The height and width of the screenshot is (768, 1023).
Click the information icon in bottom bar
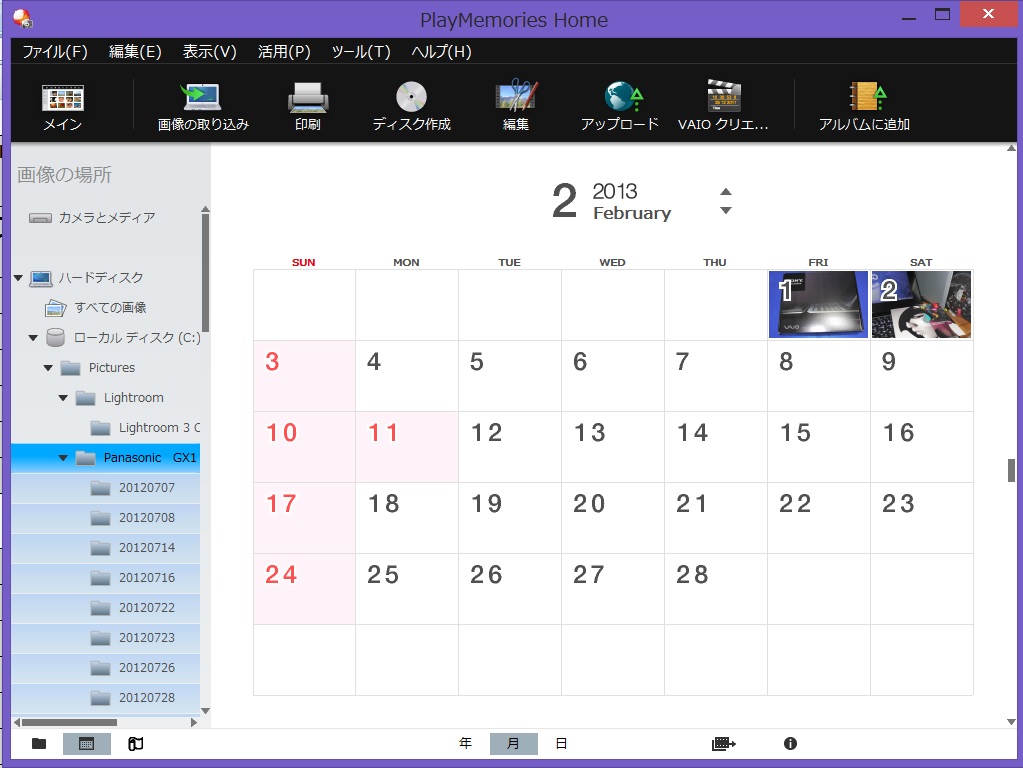(x=790, y=743)
